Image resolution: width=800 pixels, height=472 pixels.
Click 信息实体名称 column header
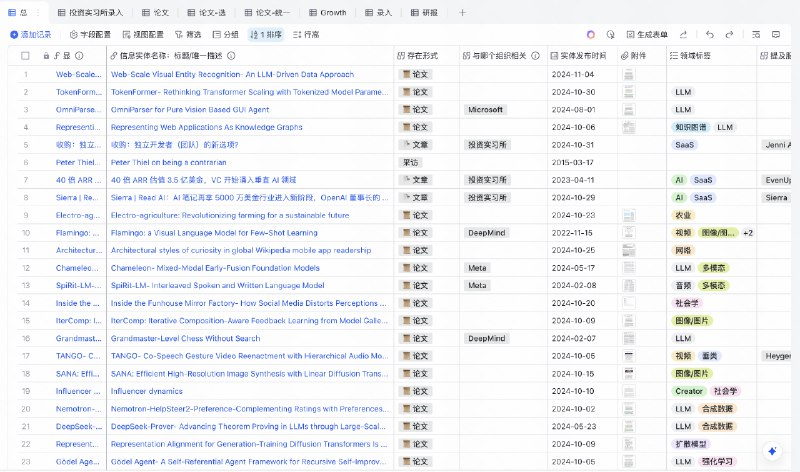tap(250, 56)
